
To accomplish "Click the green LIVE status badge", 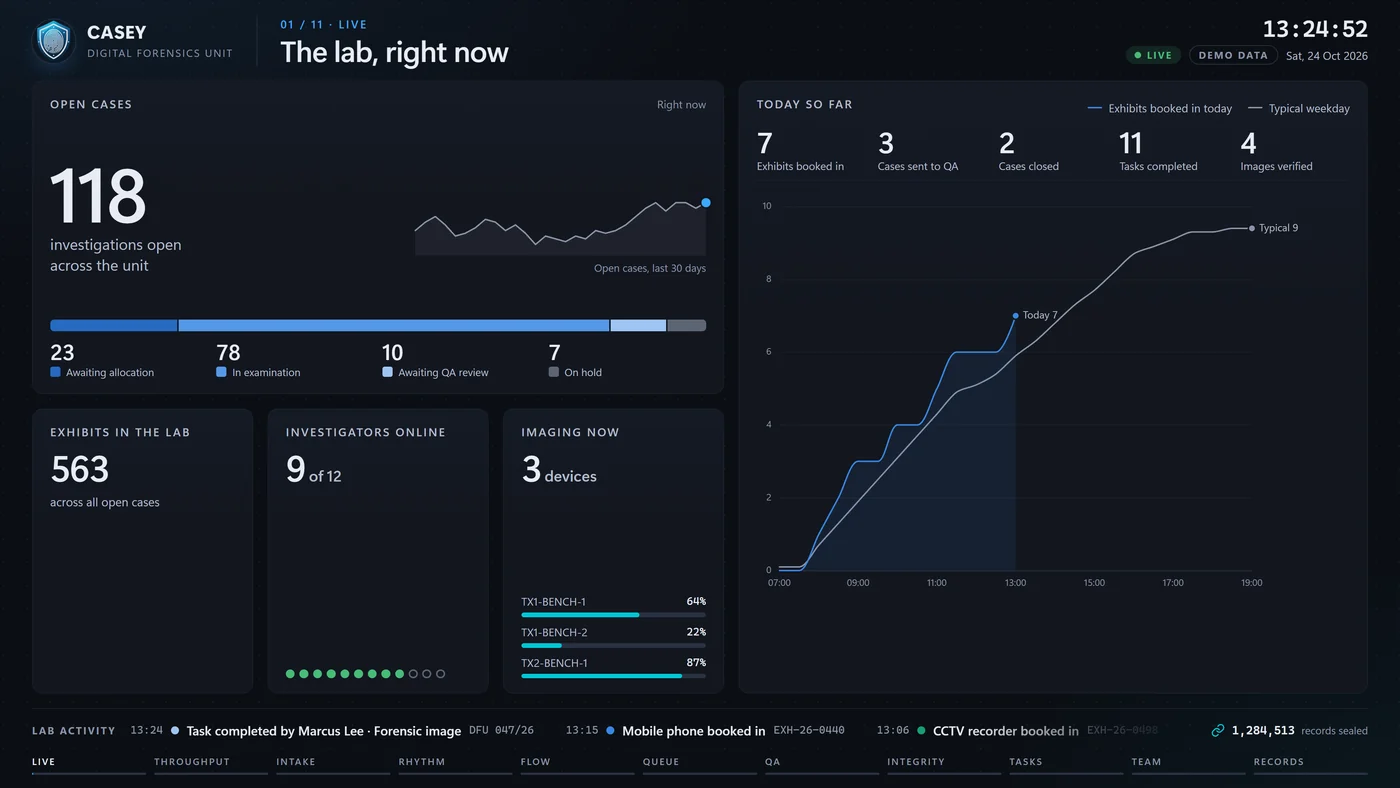I will [x=1153, y=56].
